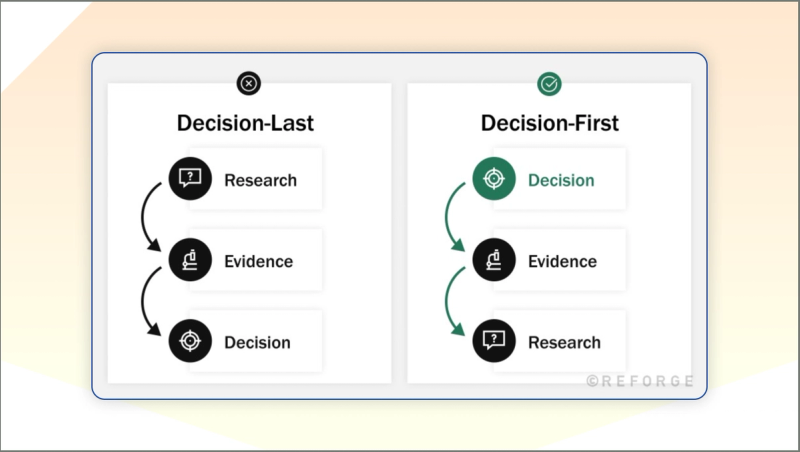Image resolution: width=800 pixels, height=452 pixels.
Task: Click the black arrow from Research to Evidence
Action: click(x=150, y=217)
